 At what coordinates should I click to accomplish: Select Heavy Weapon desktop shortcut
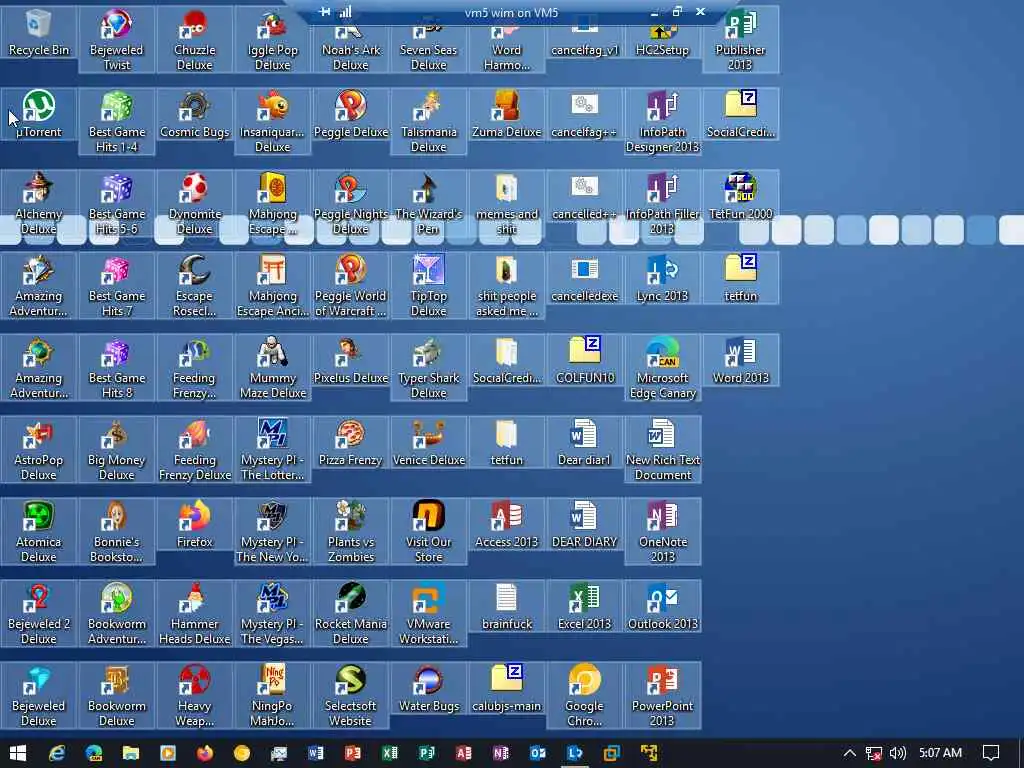195,695
